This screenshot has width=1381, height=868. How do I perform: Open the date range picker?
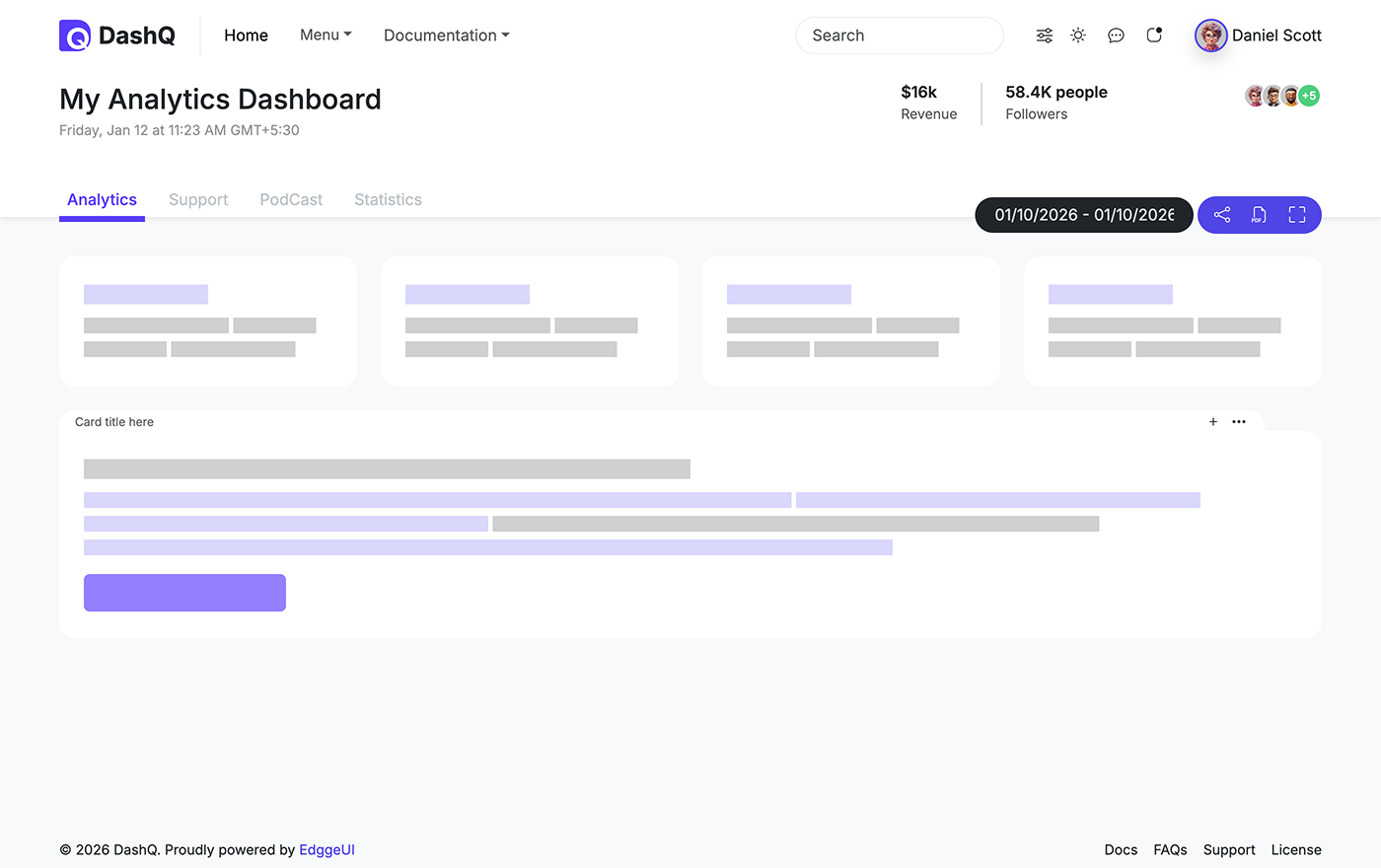pyautogui.click(x=1083, y=215)
